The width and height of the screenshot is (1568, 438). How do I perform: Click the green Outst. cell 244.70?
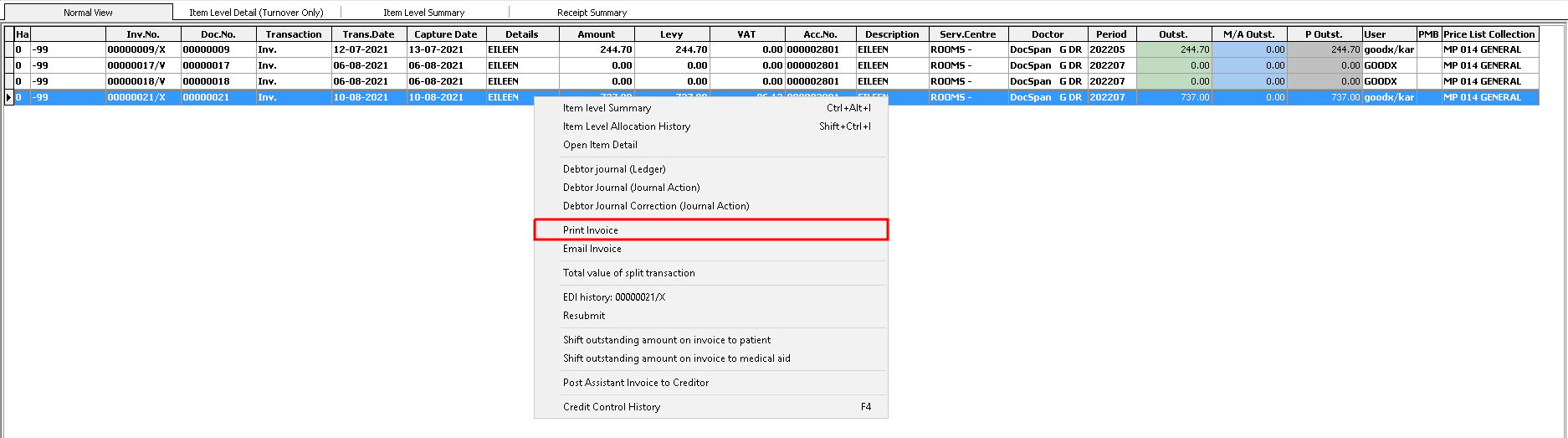(1174, 49)
